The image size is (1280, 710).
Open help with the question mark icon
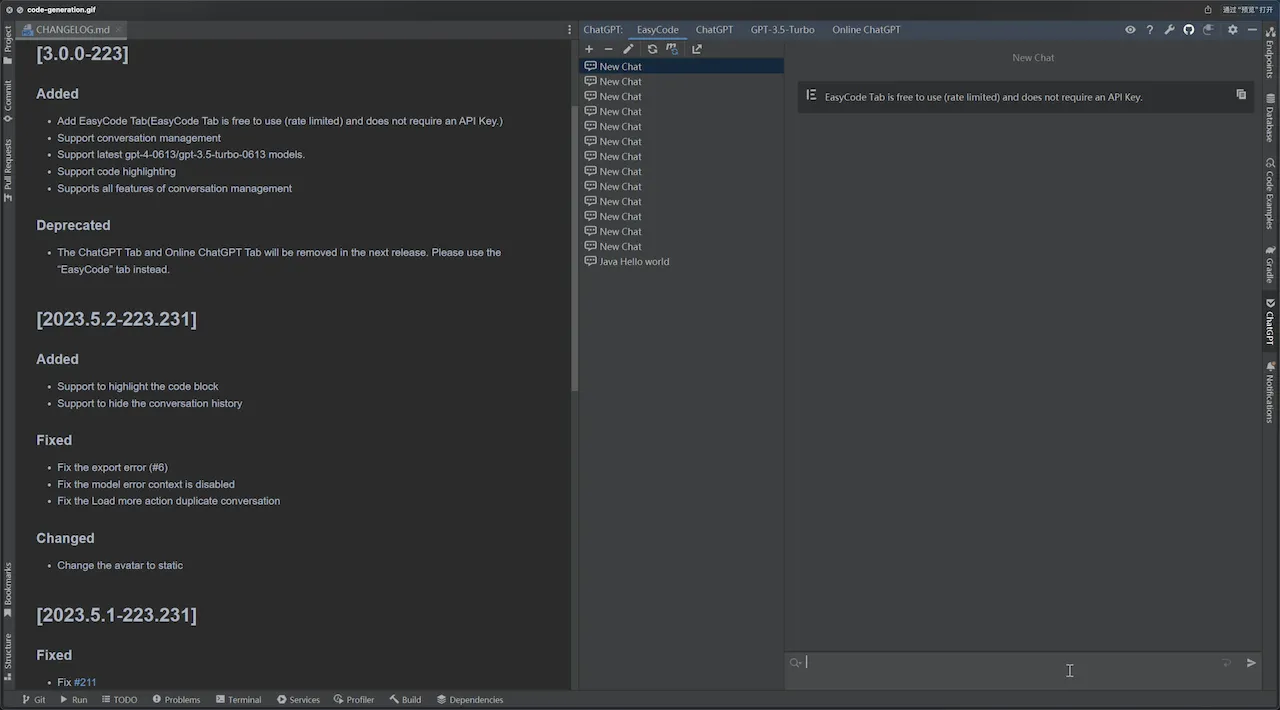click(1149, 30)
